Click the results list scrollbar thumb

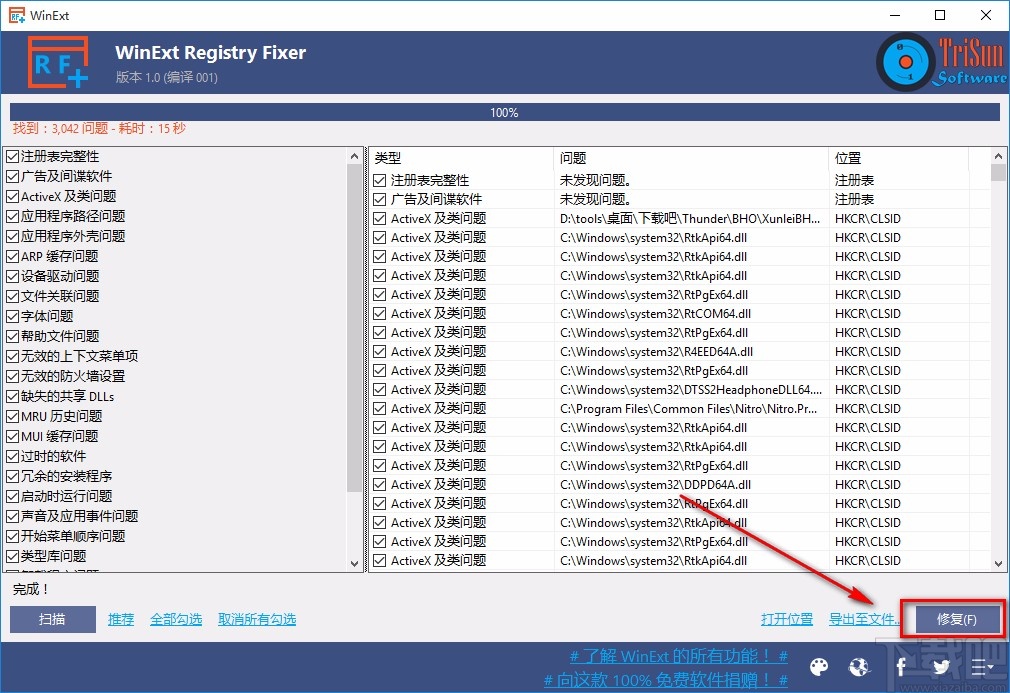(998, 173)
